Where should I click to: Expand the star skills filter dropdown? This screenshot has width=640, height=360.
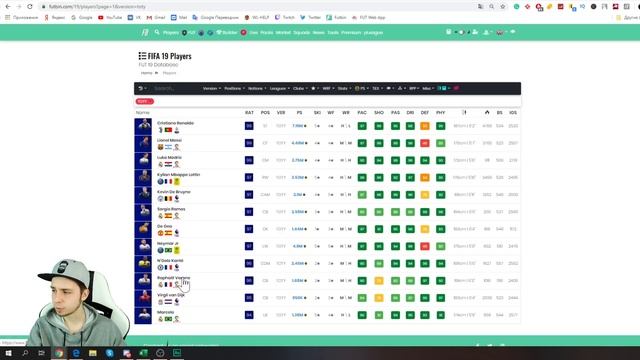tap(315, 88)
